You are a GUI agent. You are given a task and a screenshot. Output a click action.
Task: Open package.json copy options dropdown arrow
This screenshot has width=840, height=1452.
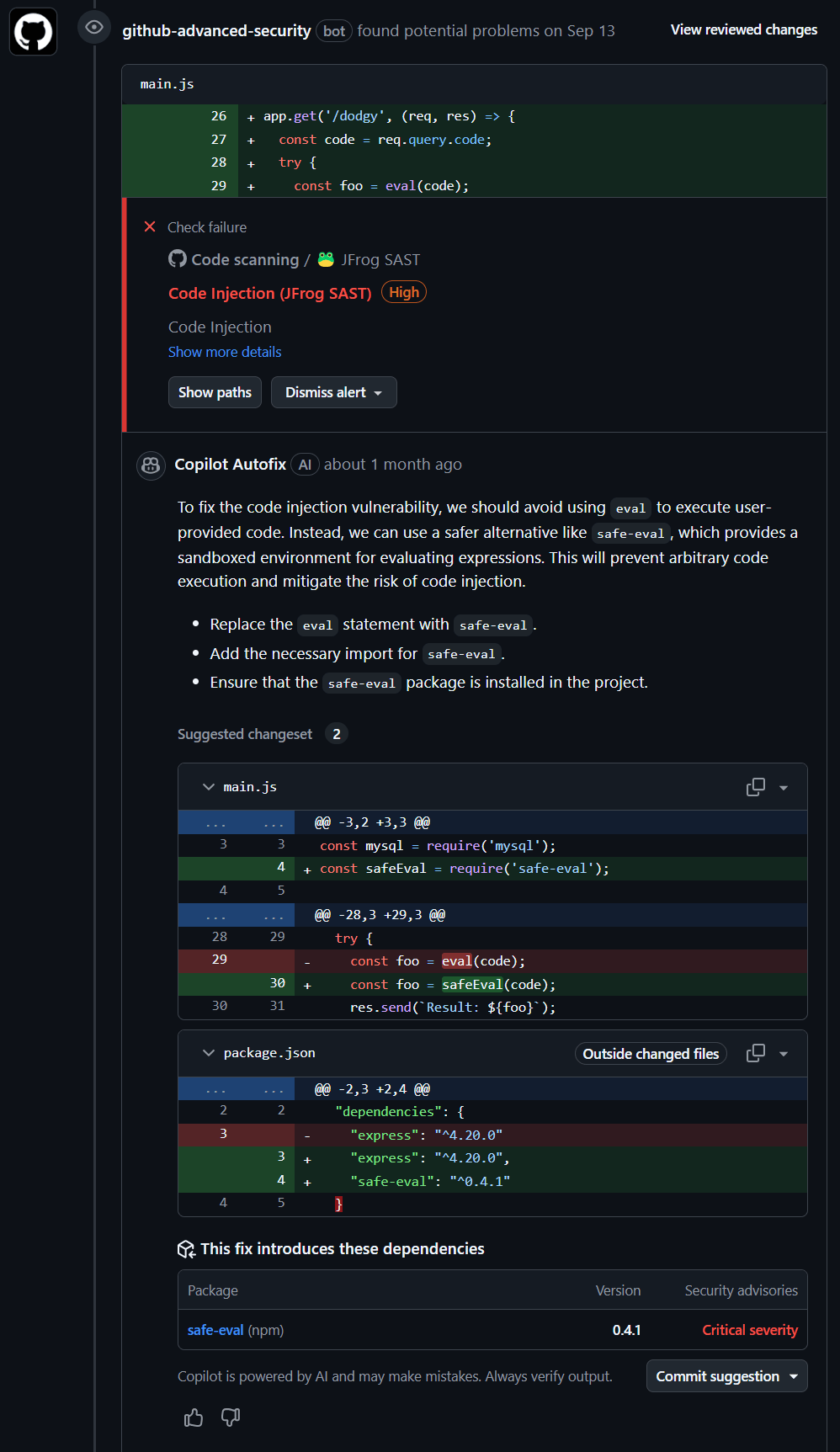point(784,1054)
